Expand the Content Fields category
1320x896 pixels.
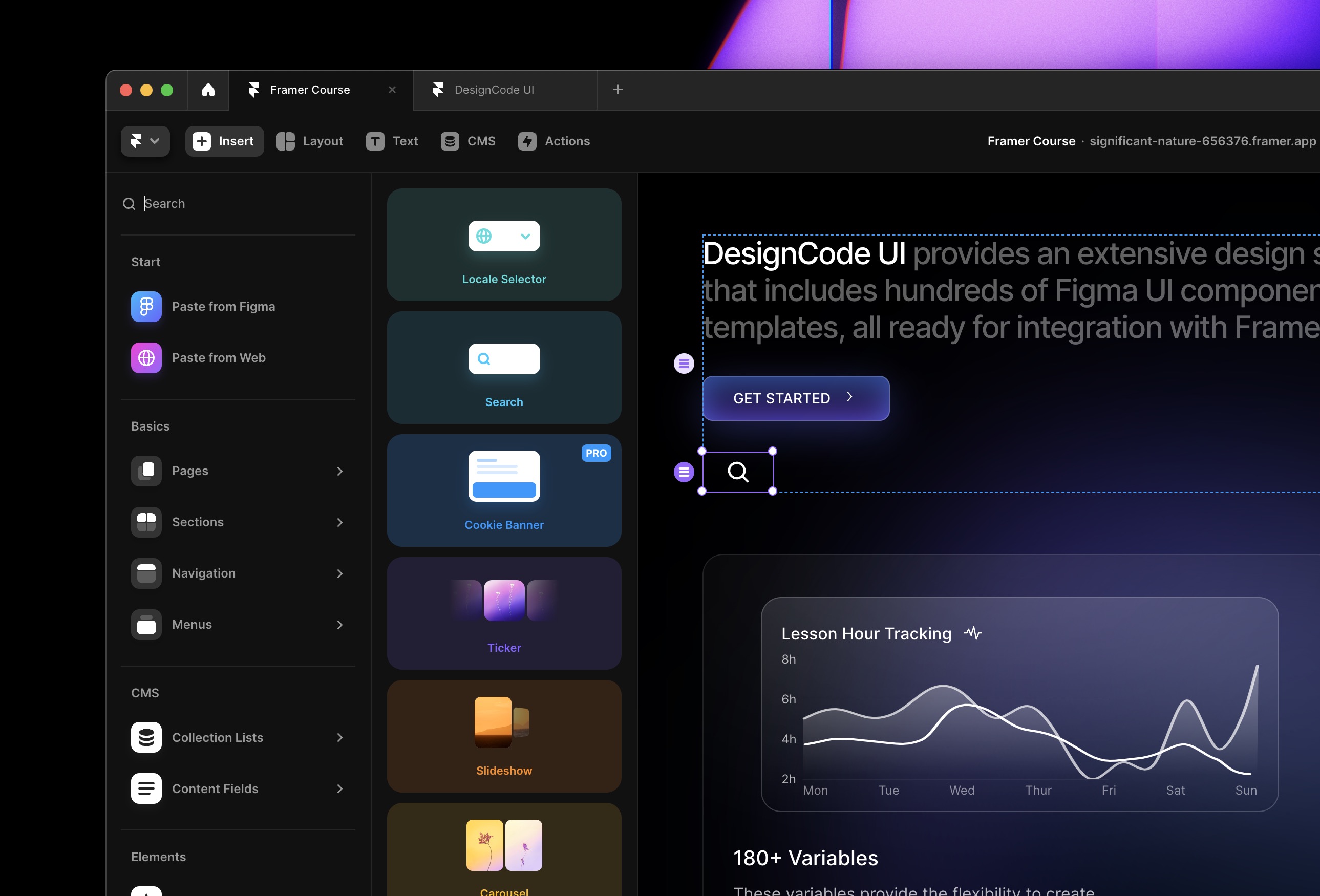(x=238, y=788)
